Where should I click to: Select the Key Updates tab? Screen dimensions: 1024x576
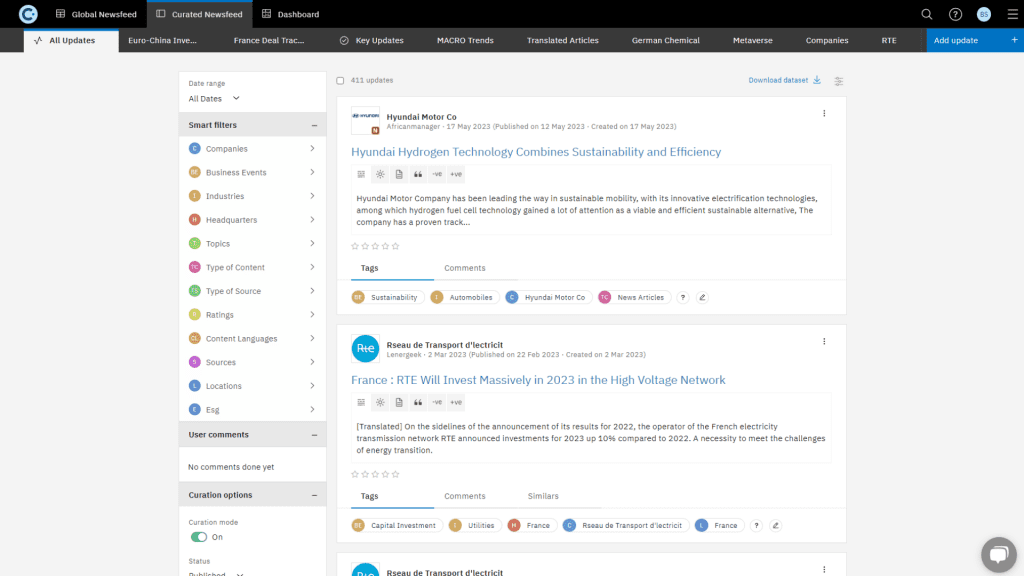click(372, 40)
